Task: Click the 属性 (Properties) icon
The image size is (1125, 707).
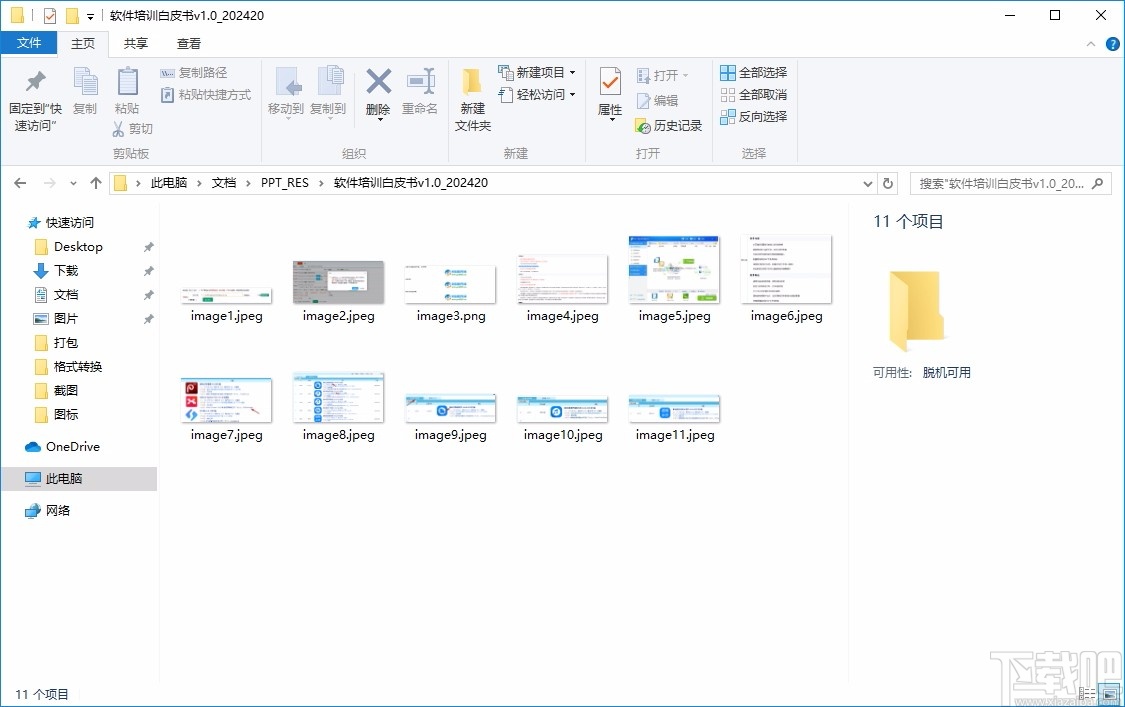Action: (x=609, y=90)
